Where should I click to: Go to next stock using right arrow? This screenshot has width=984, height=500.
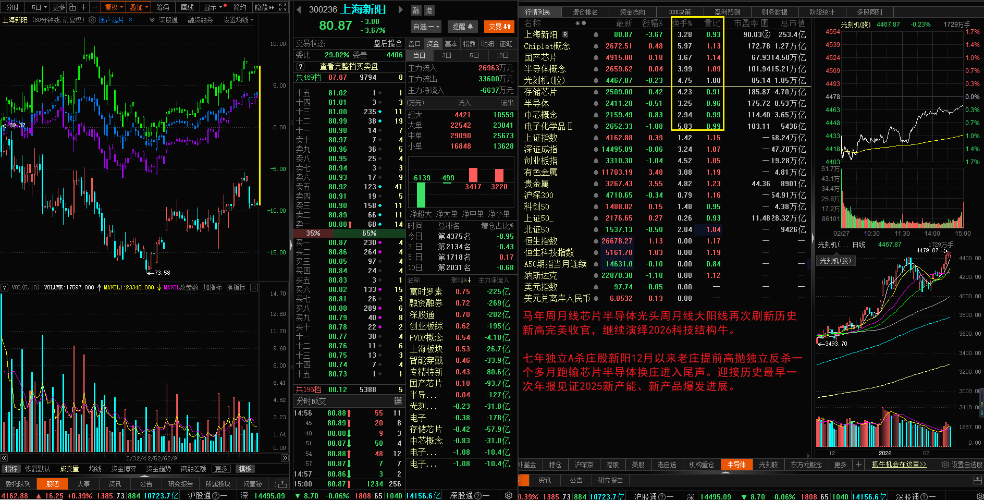[x=400, y=10]
